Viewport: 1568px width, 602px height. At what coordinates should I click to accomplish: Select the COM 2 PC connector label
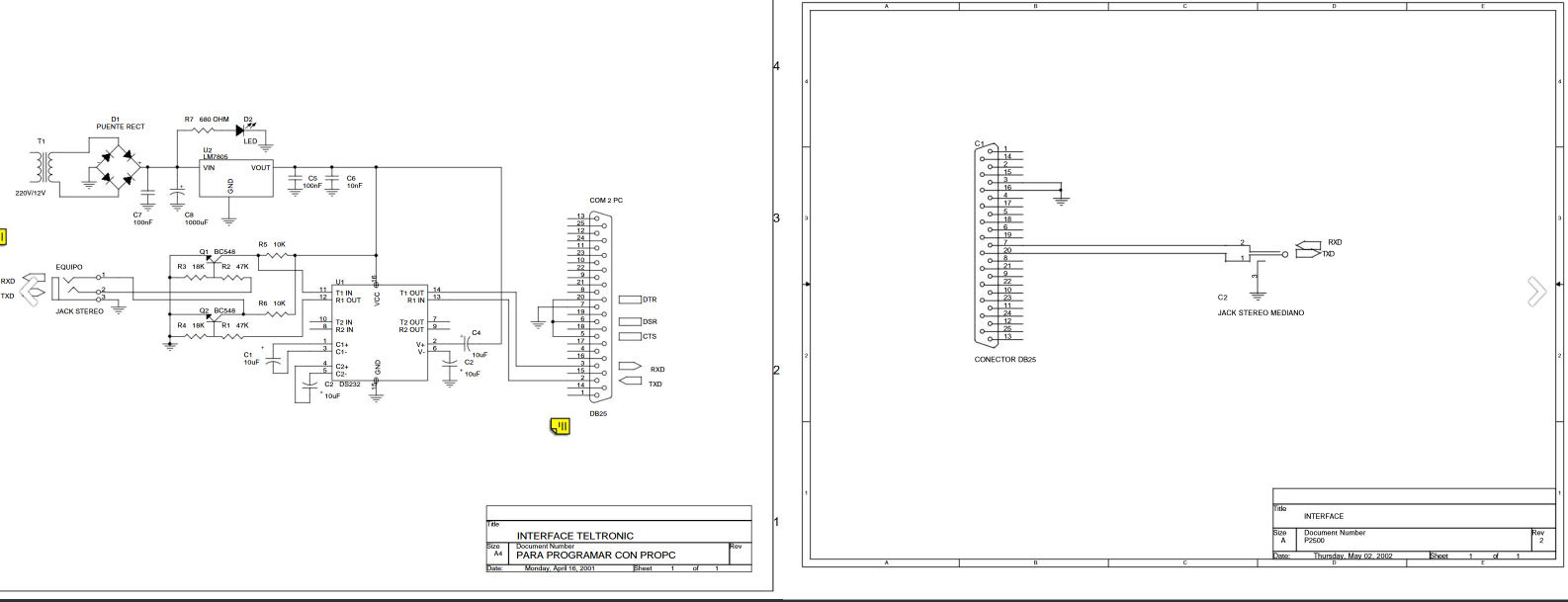pyautogui.click(x=606, y=201)
